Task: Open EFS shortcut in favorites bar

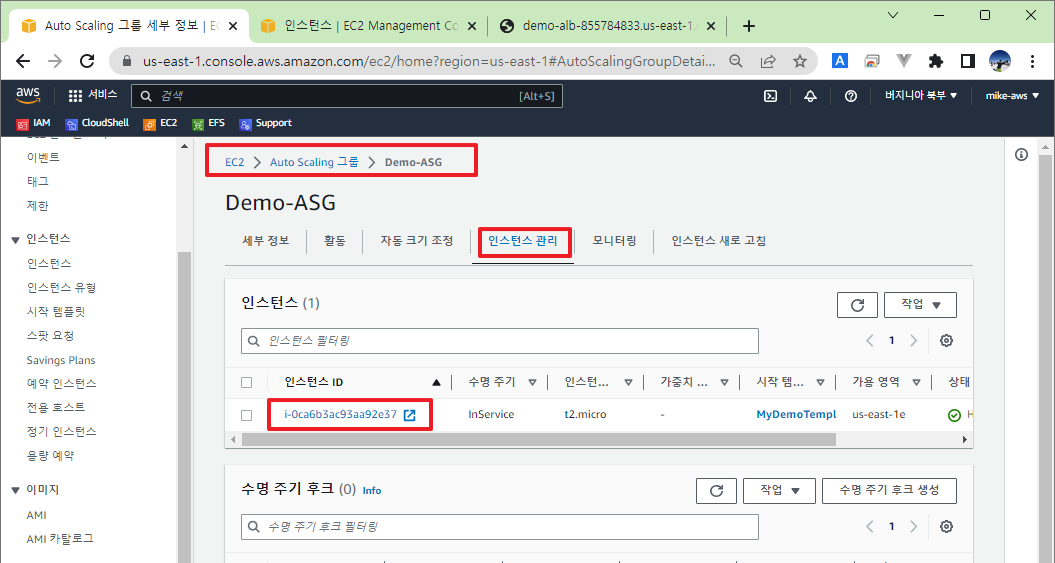Action: point(208,123)
